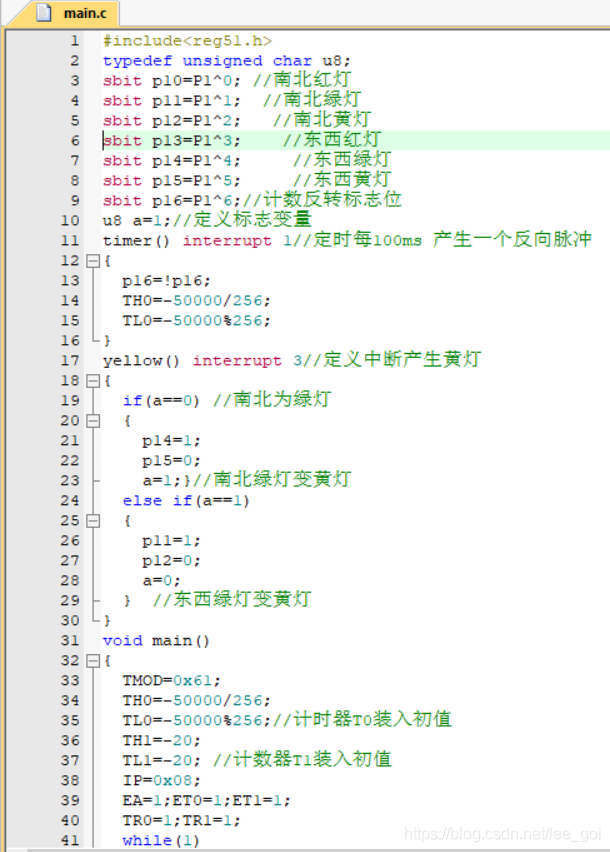The image size is (610, 852).
Task: Collapse the main() function block
Action: point(93,661)
